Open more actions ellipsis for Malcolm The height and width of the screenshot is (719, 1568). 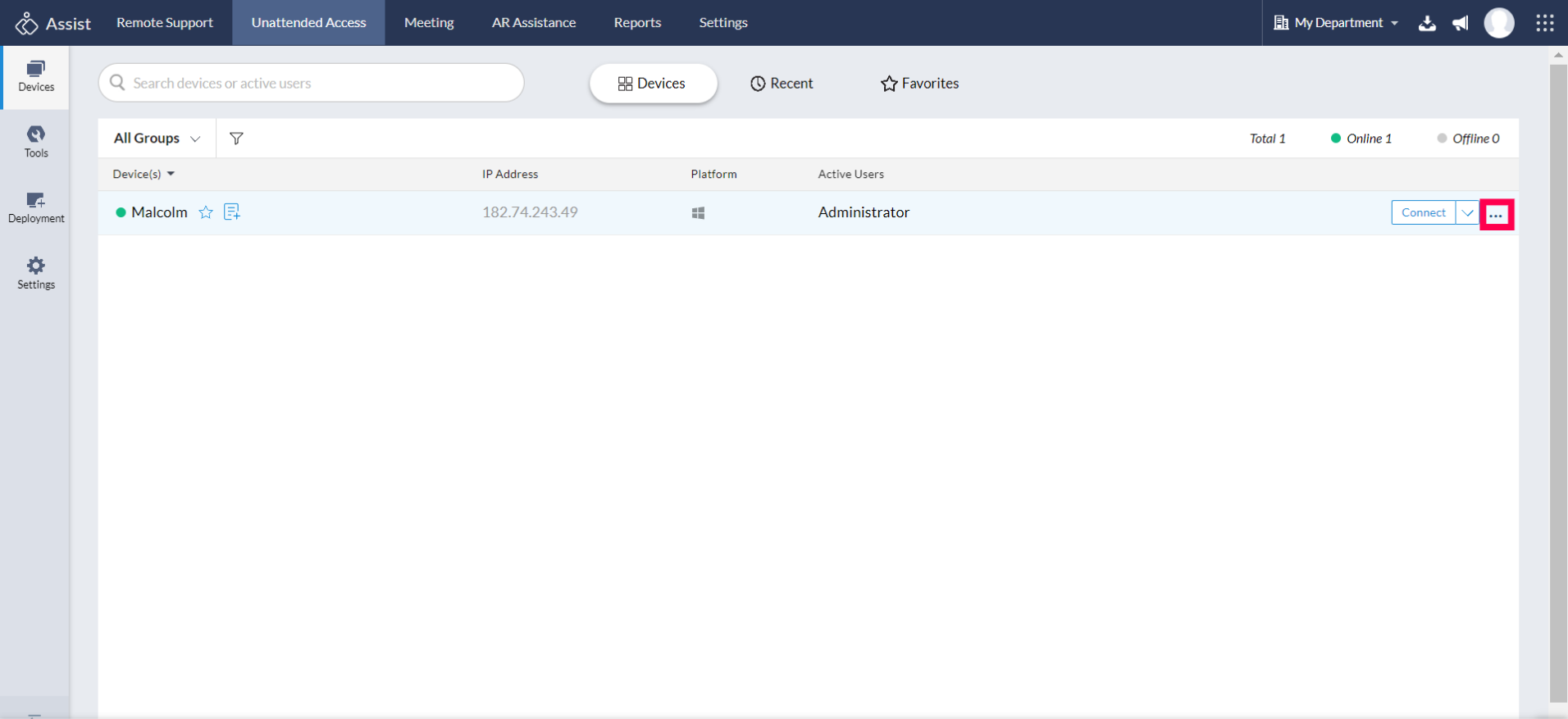tap(1496, 215)
